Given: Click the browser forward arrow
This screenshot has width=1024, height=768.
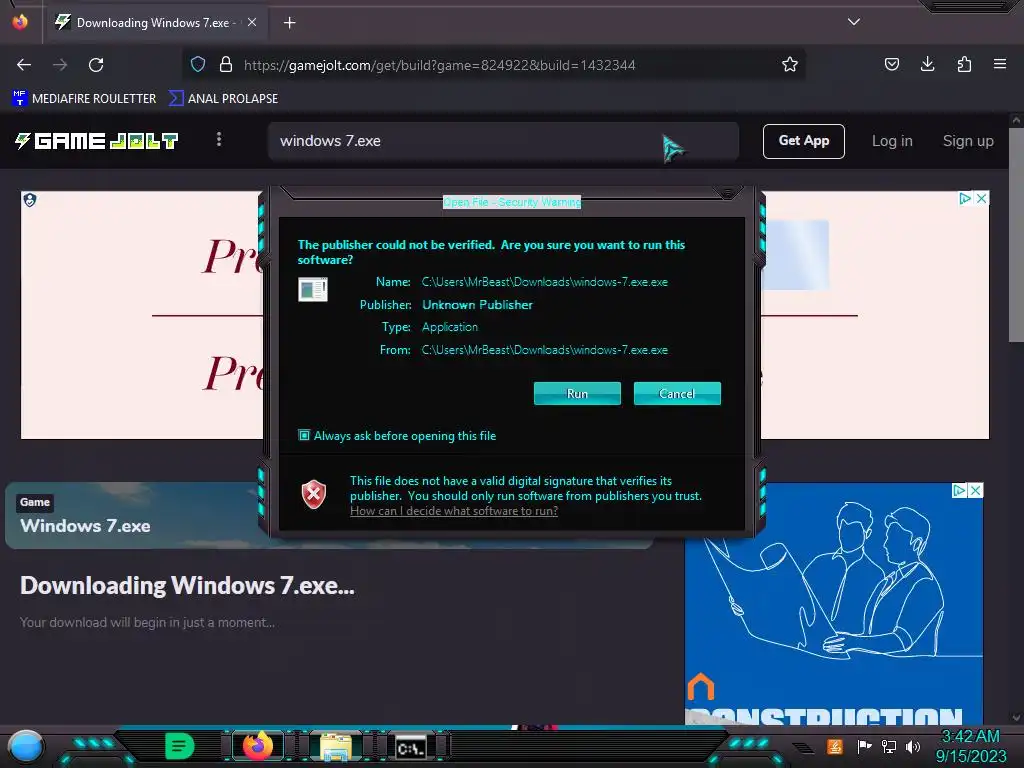Looking at the screenshot, I should (60, 65).
